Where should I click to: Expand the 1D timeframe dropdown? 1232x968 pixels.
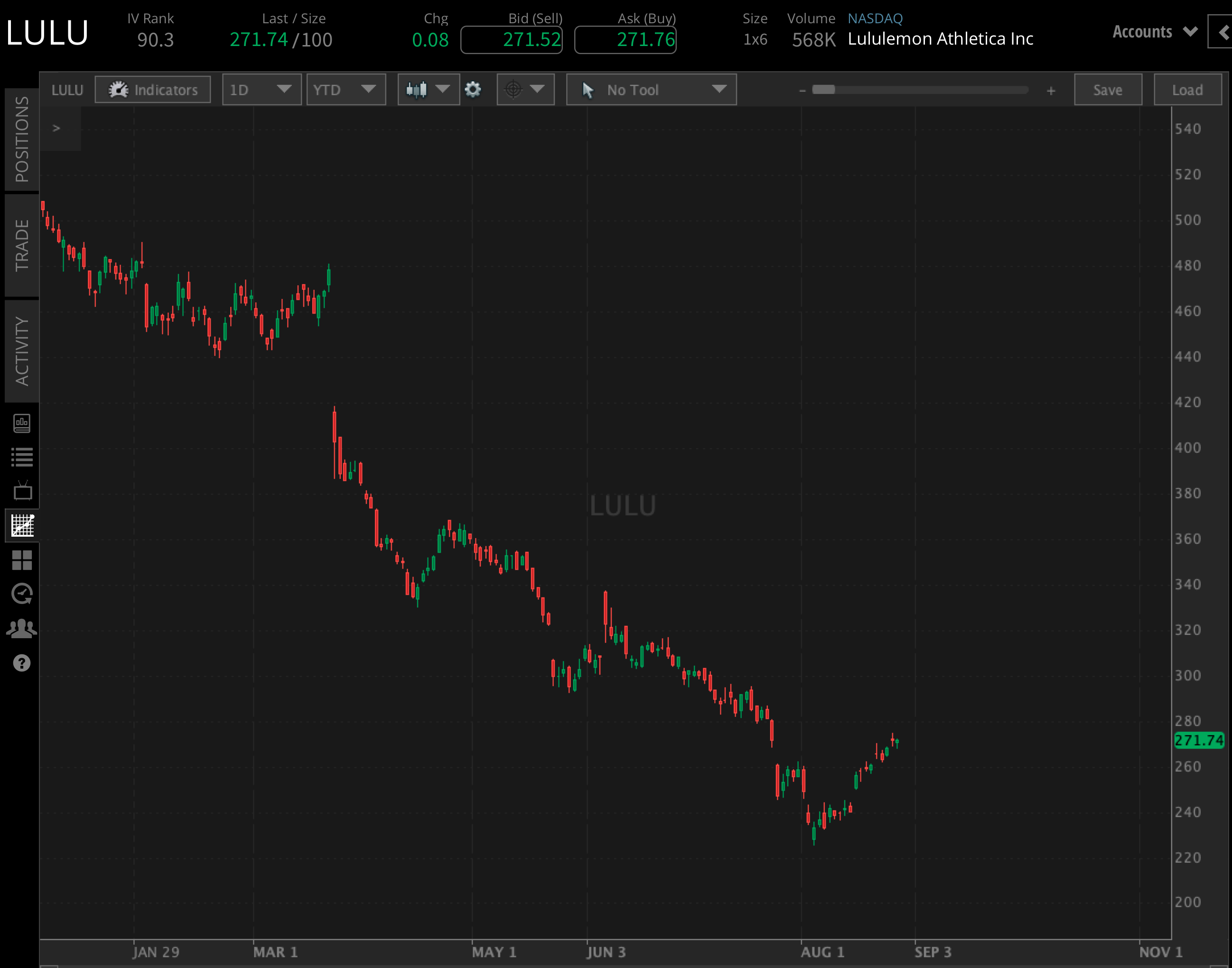(x=261, y=89)
